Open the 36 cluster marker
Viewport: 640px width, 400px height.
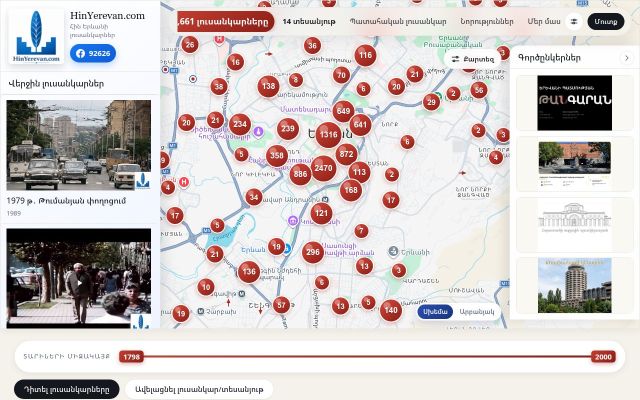312,46
